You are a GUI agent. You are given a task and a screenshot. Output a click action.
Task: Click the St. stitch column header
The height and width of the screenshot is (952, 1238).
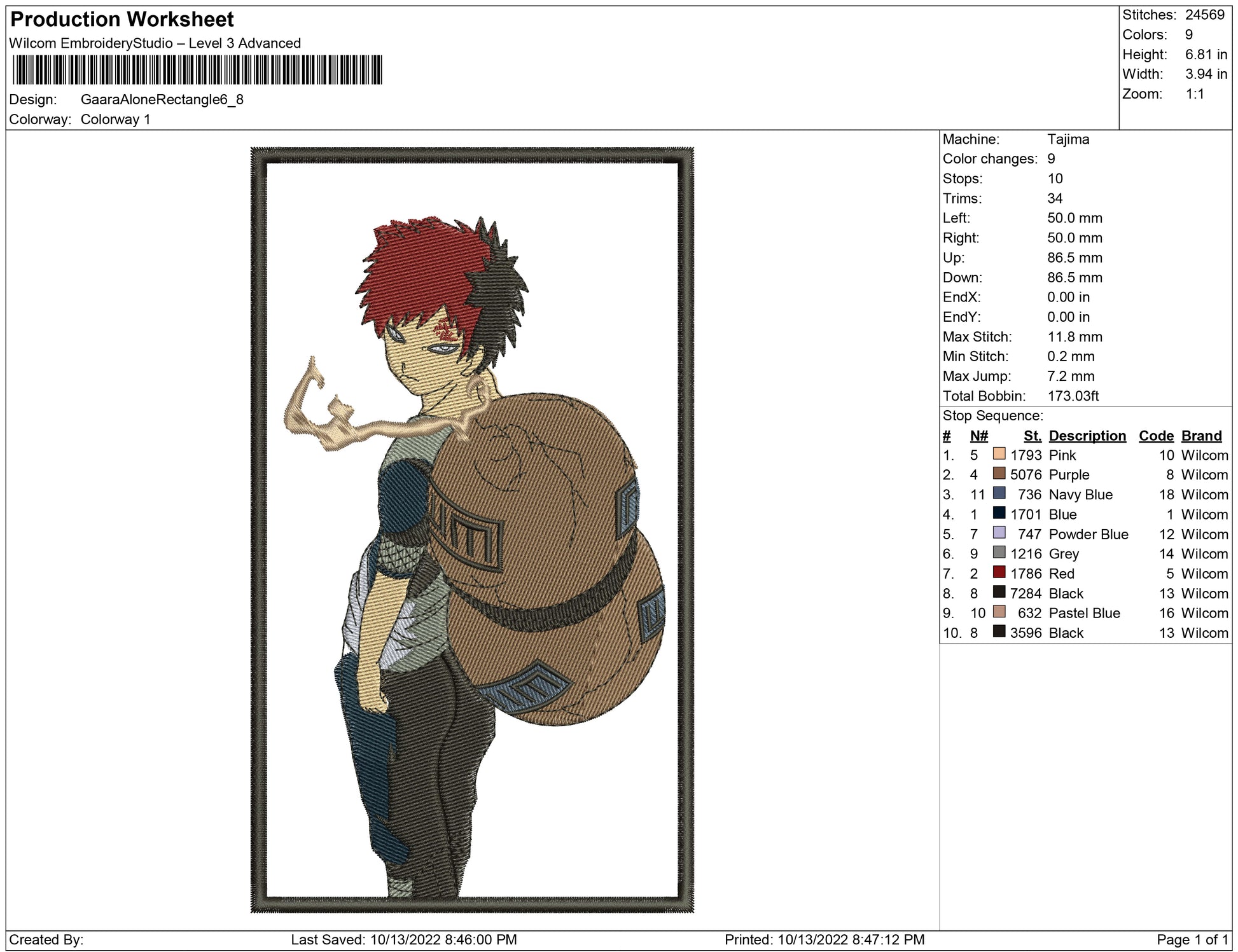(1032, 436)
